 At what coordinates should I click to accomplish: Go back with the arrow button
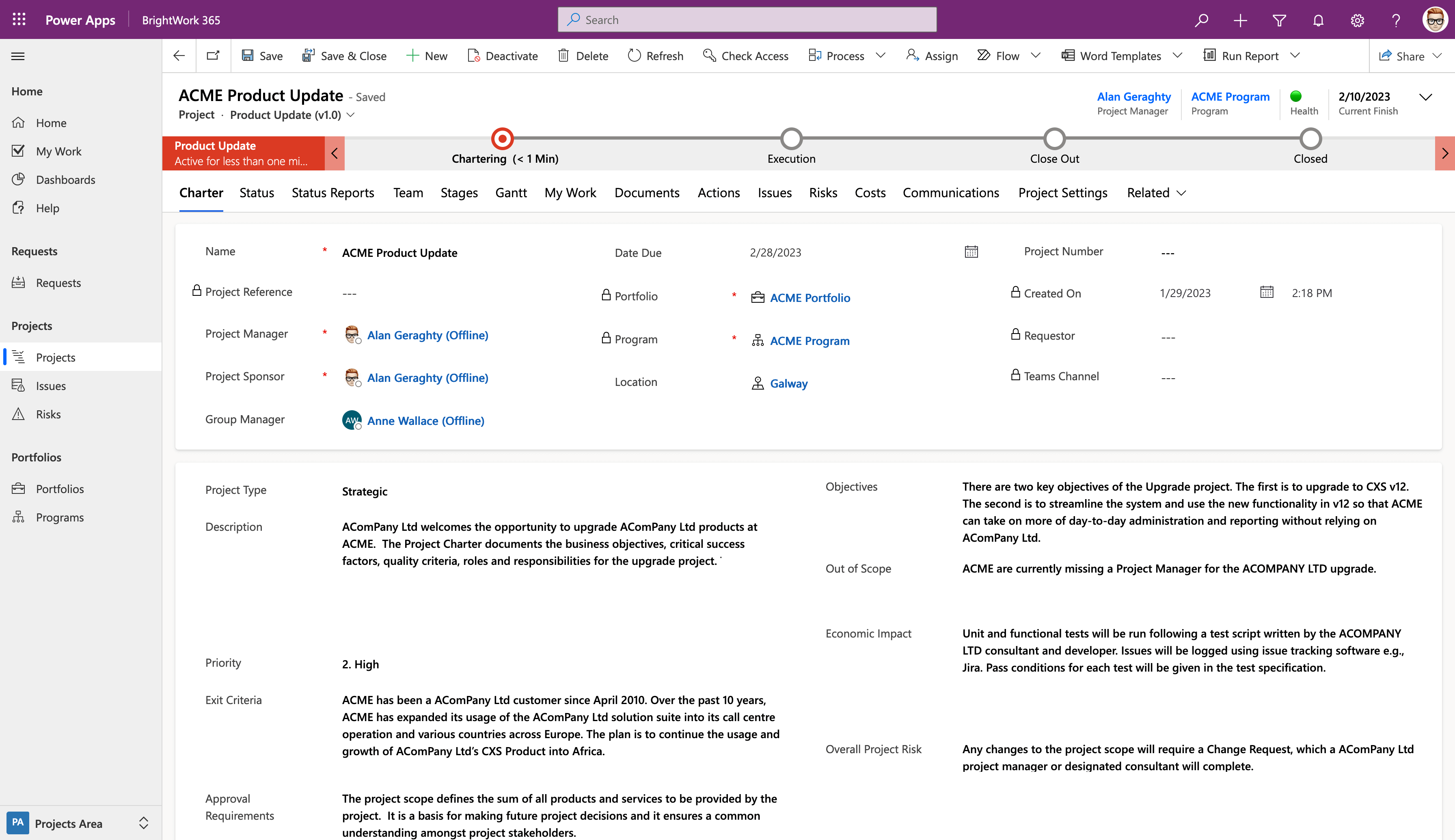(179, 56)
